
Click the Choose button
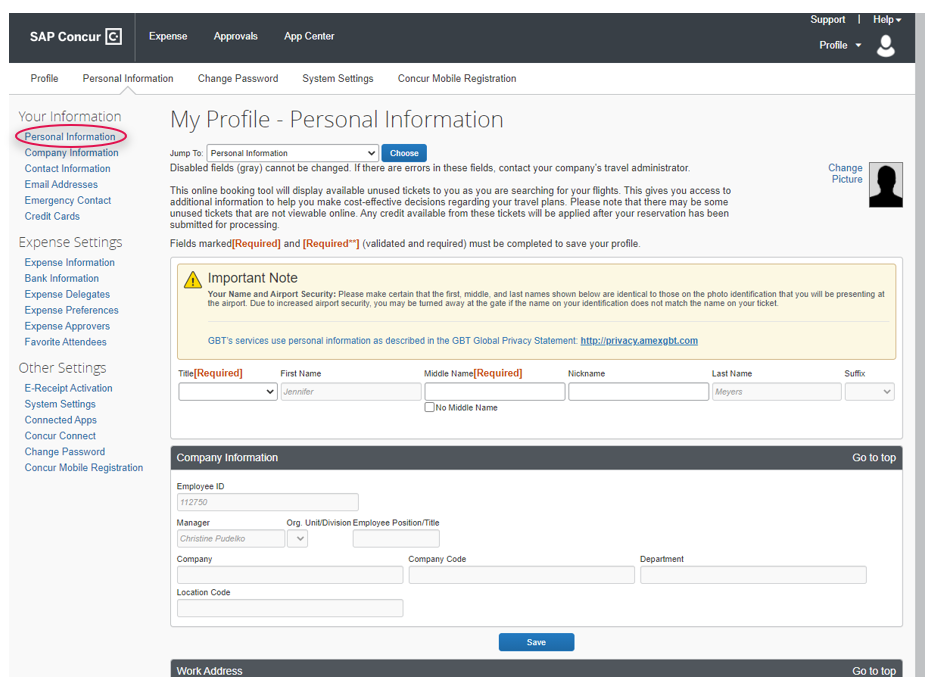[403, 153]
